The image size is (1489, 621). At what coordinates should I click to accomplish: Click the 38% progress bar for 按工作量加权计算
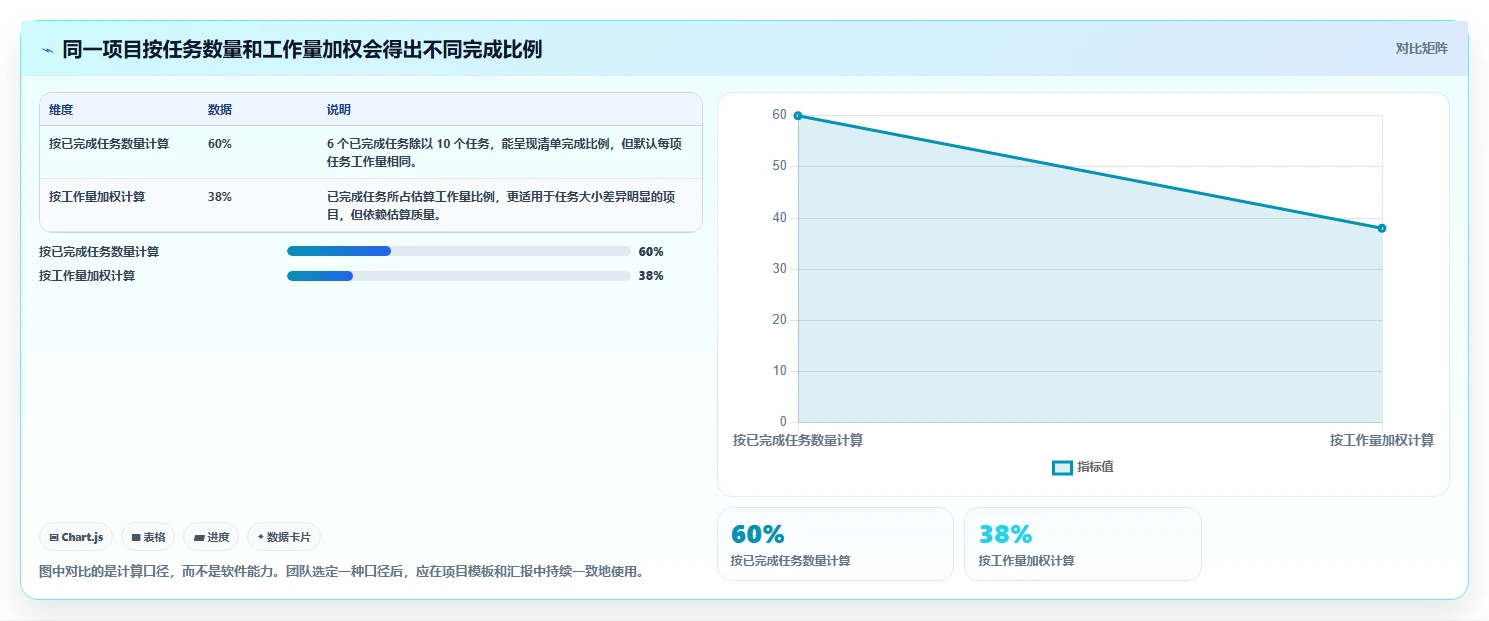click(x=459, y=276)
